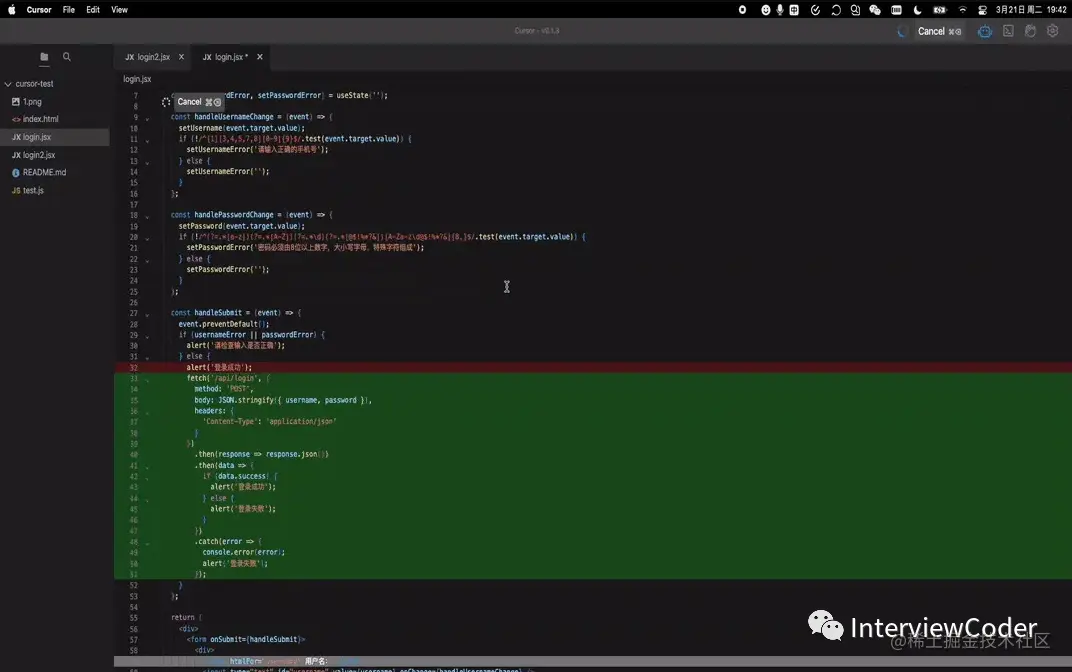Open the file explorer panel icon
Image resolution: width=1072 pixels, height=672 pixels.
click(x=44, y=57)
